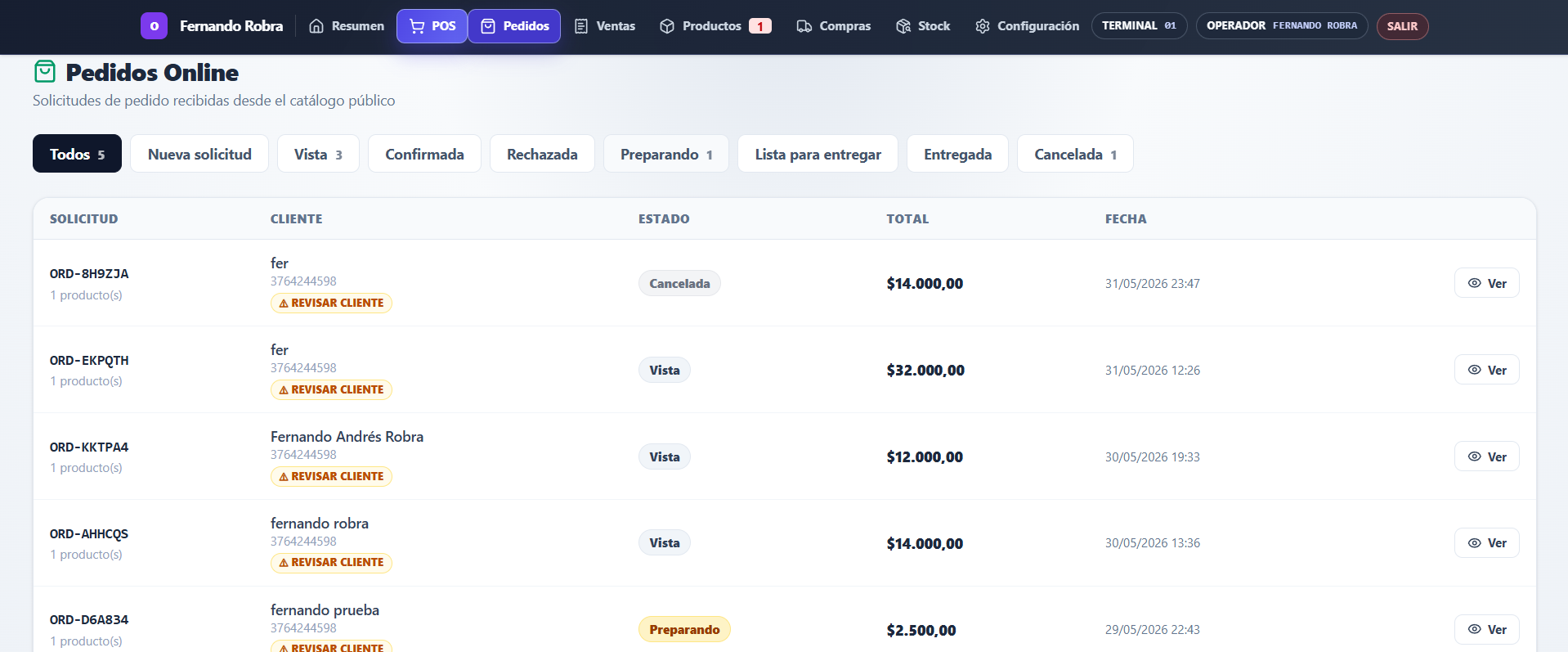Image resolution: width=1568 pixels, height=652 pixels.
Task: Click the Pedidos Online page heading
Action: [x=152, y=73]
